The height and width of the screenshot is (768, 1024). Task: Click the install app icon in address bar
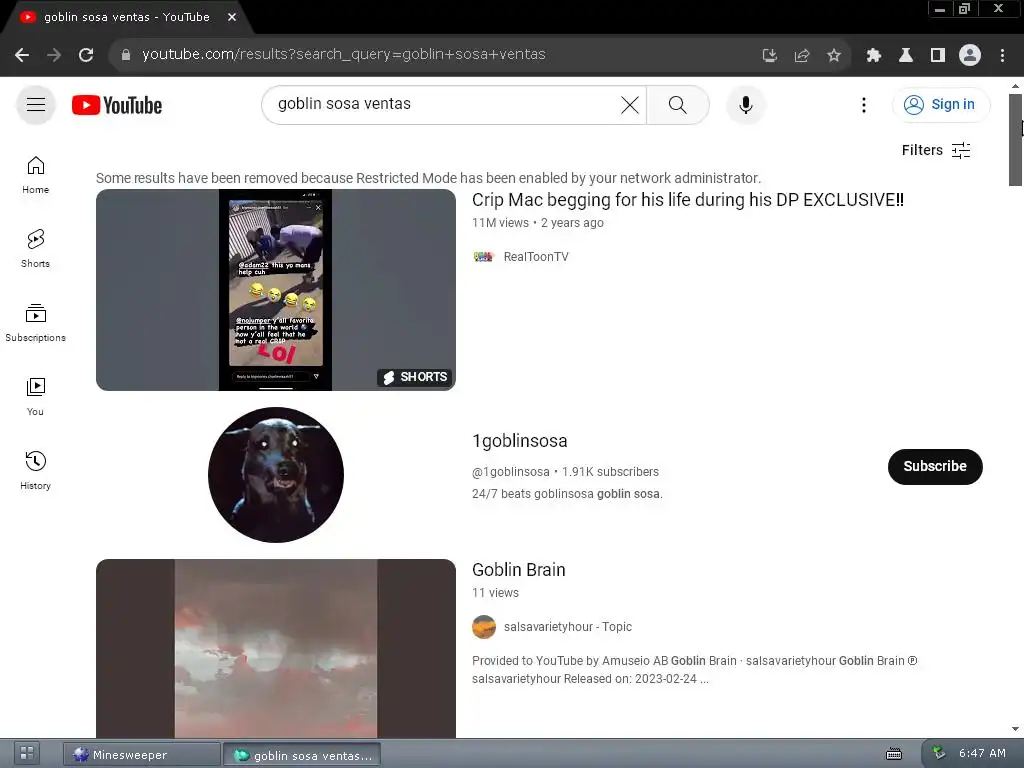pos(769,55)
